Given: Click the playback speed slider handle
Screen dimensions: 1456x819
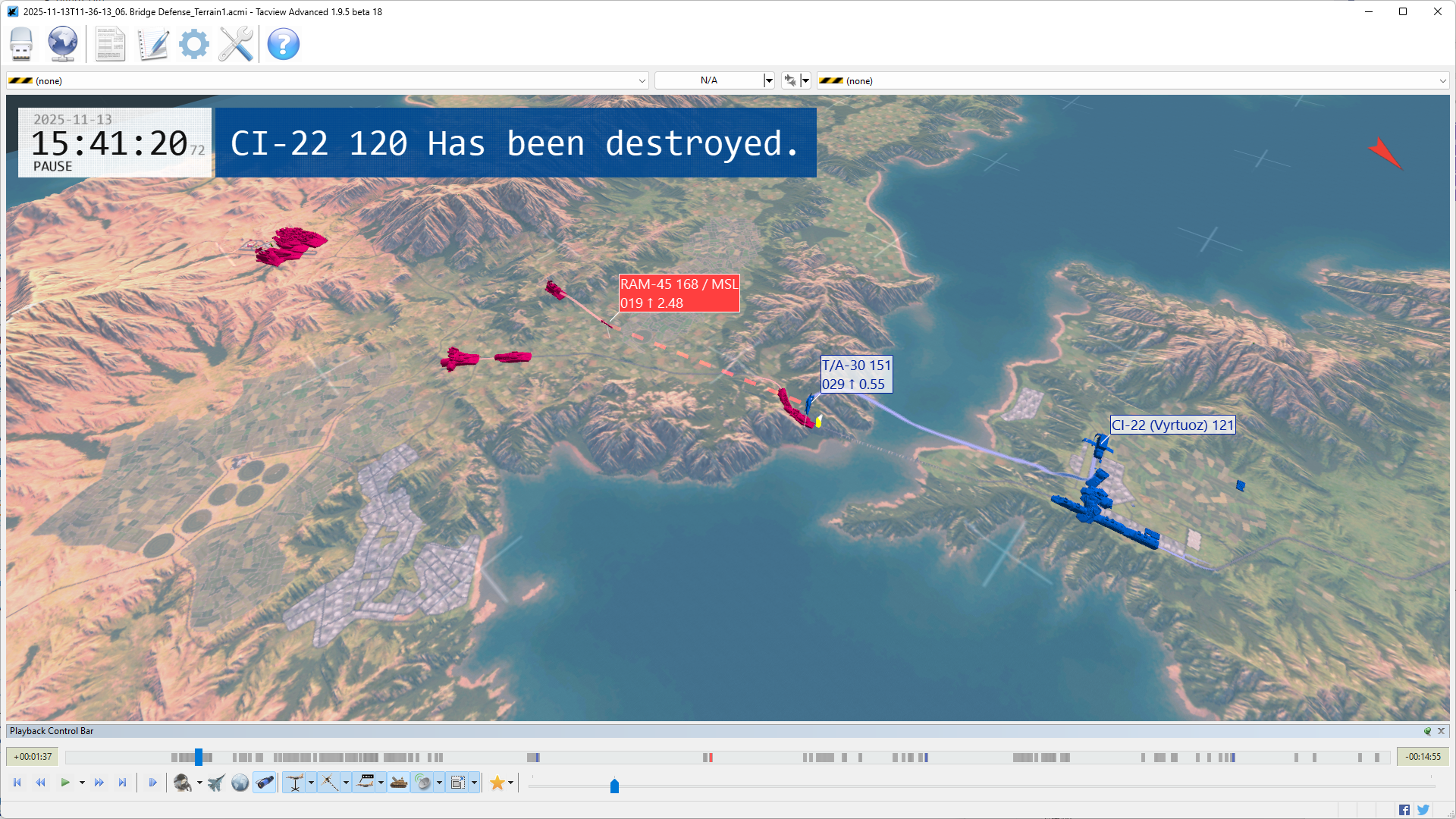Looking at the screenshot, I should pyautogui.click(x=614, y=786).
